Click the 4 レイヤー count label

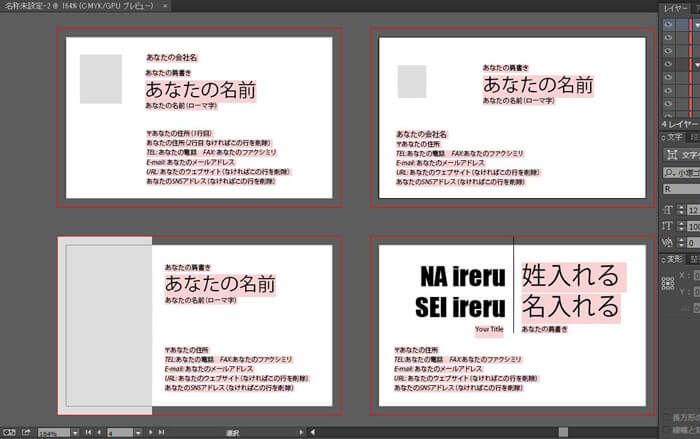coord(680,124)
